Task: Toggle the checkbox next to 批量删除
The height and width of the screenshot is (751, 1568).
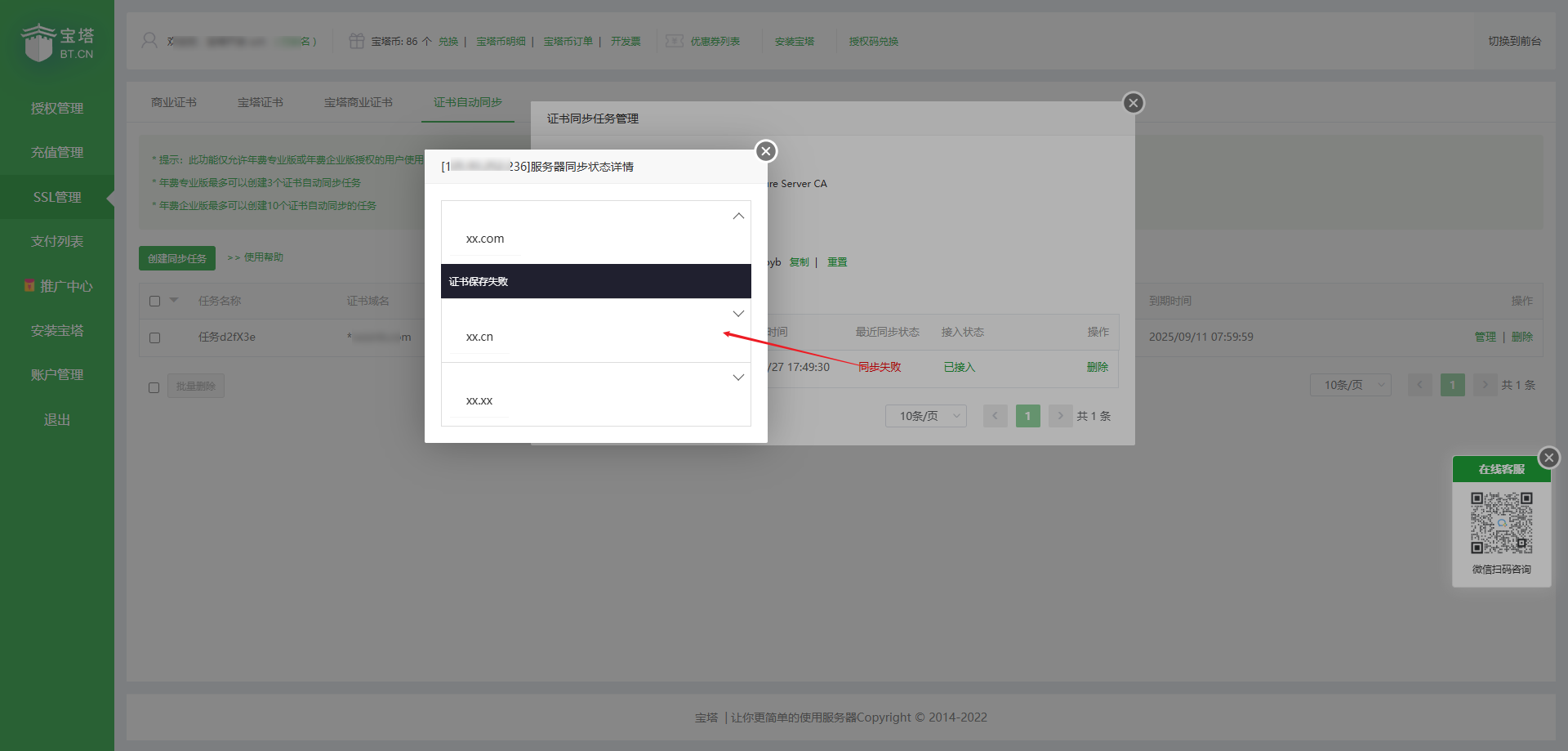Action: point(154,387)
